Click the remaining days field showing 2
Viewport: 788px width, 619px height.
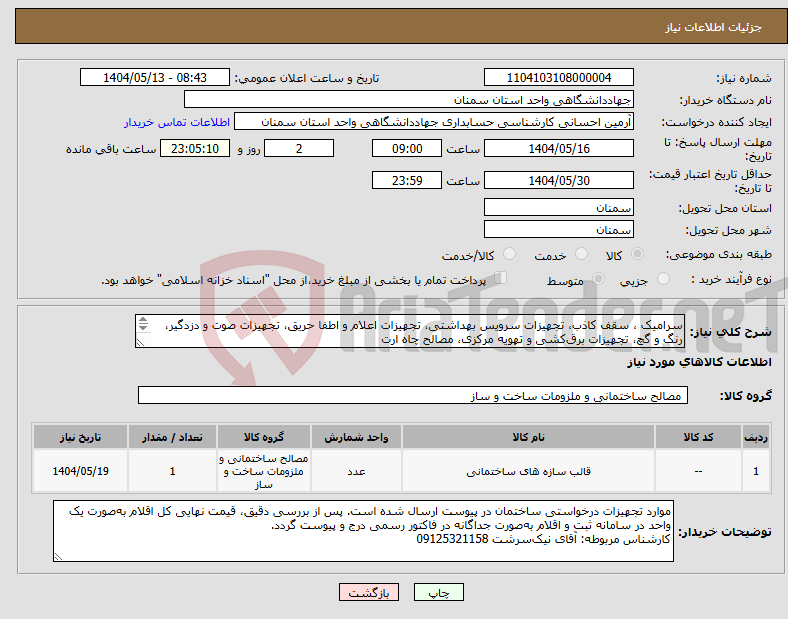coord(299,149)
